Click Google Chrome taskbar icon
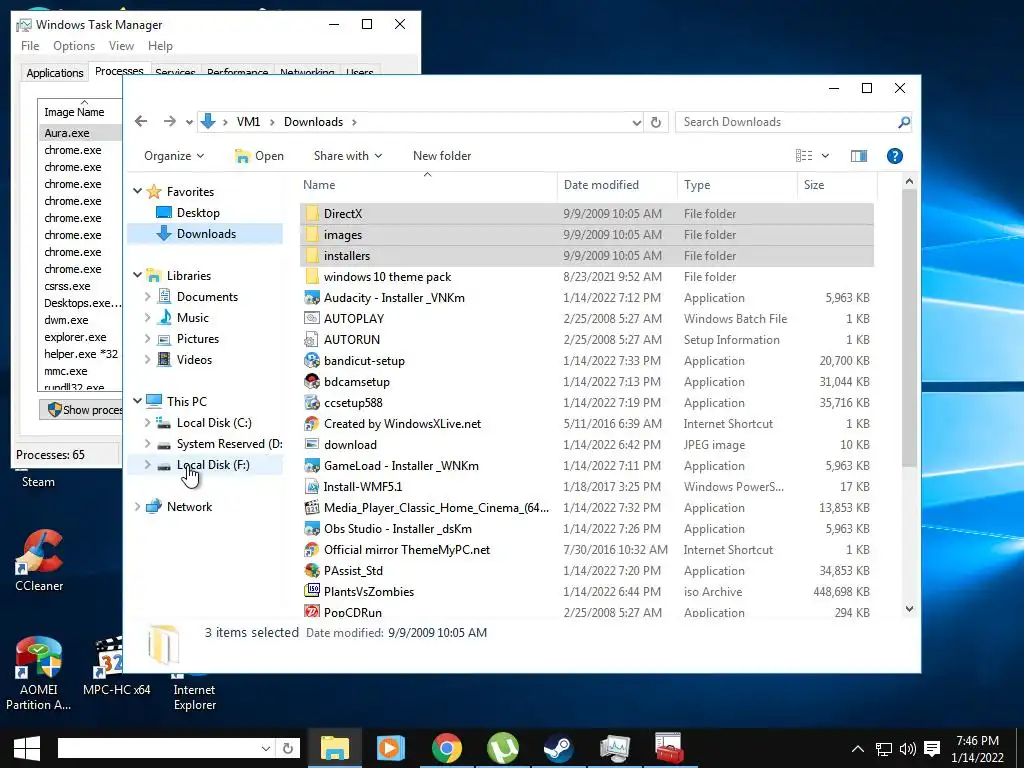The height and width of the screenshot is (768, 1024). coord(447,748)
